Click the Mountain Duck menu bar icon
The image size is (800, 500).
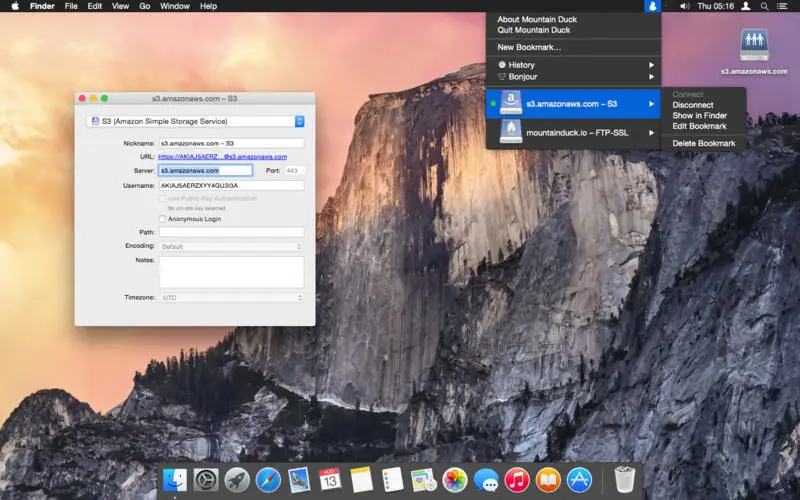(652, 6)
